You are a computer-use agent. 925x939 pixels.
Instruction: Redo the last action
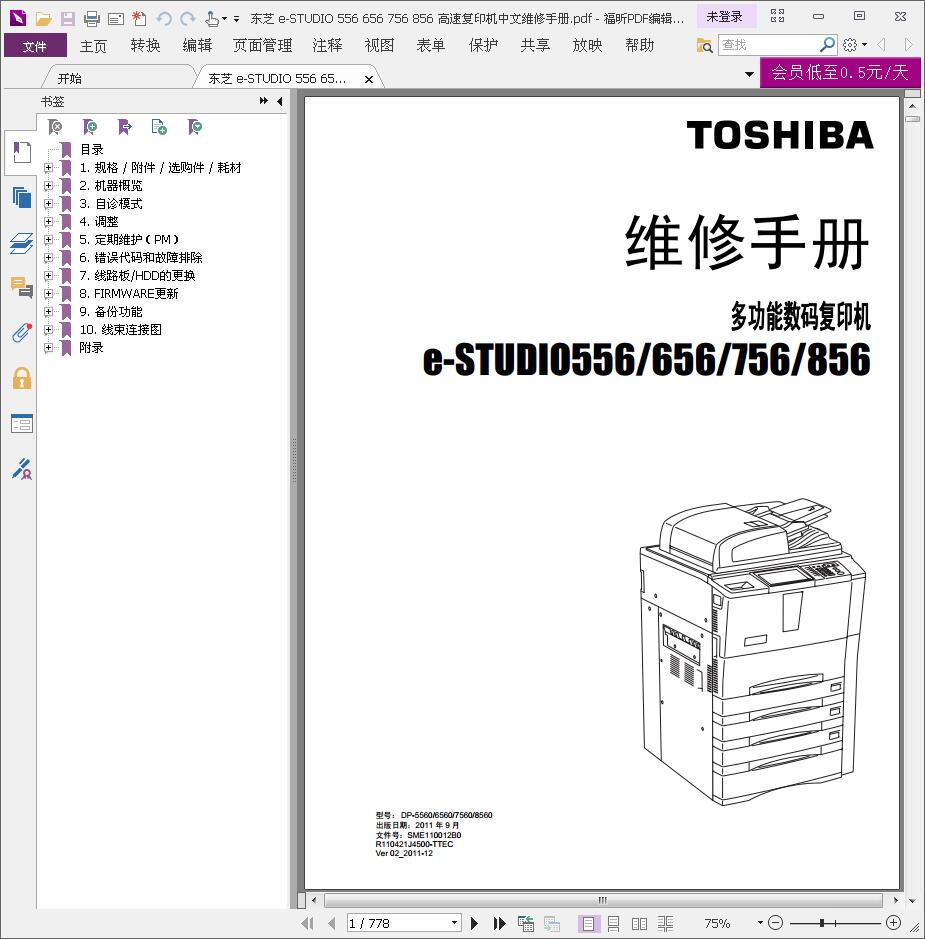pyautogui.click(x=188, y=19)
